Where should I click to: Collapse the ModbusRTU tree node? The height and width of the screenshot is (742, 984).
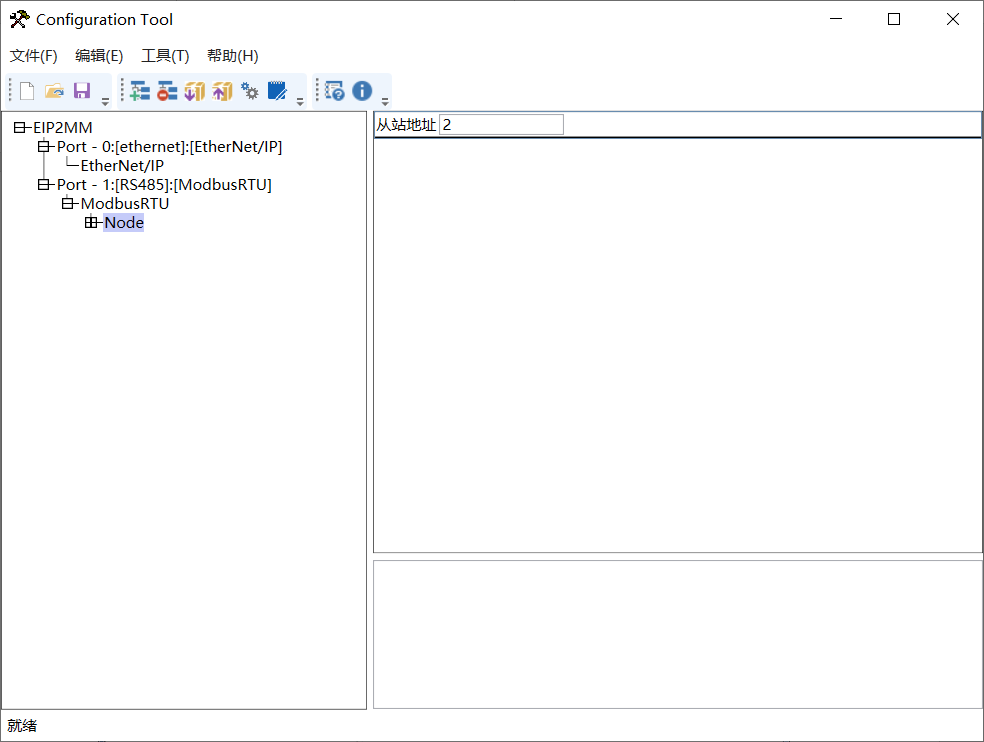click(x=67, y=203)
